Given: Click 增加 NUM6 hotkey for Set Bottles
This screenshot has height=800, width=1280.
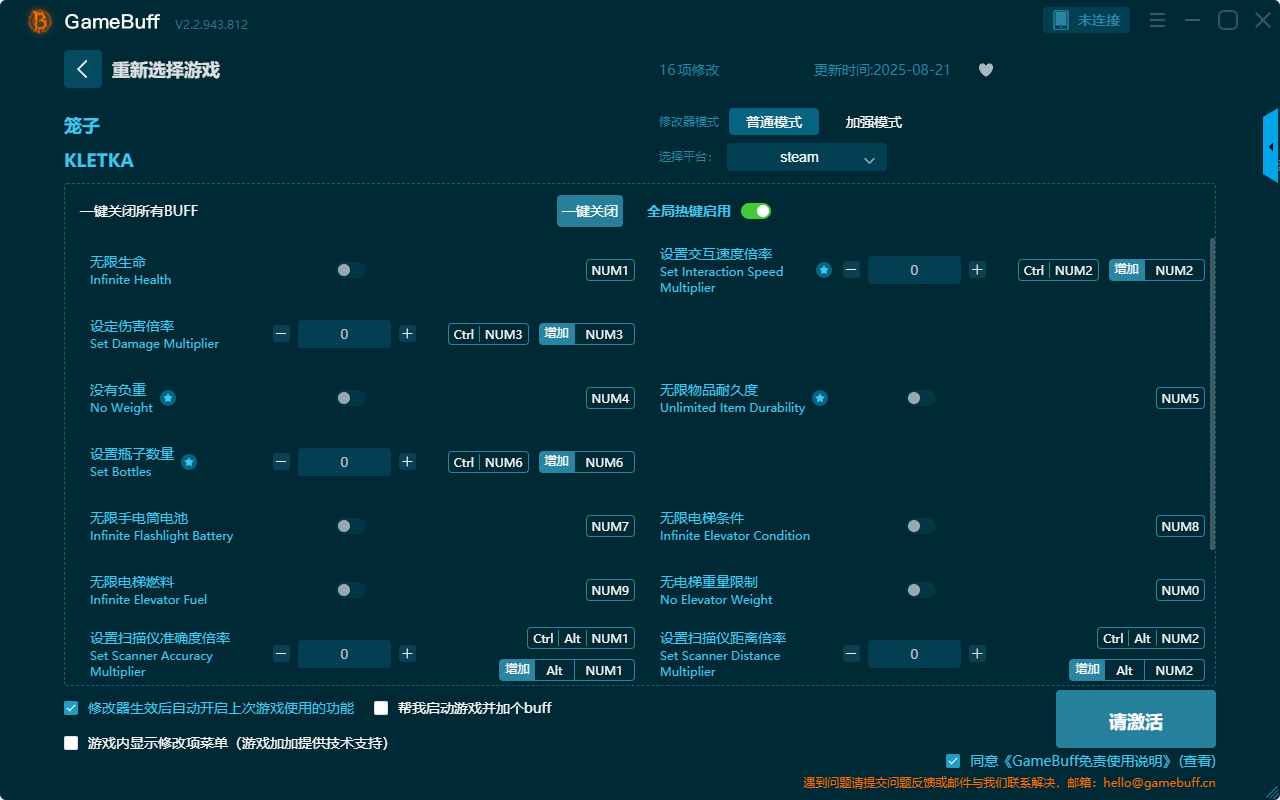Looking at the screenshot, I should coord(587,462).
